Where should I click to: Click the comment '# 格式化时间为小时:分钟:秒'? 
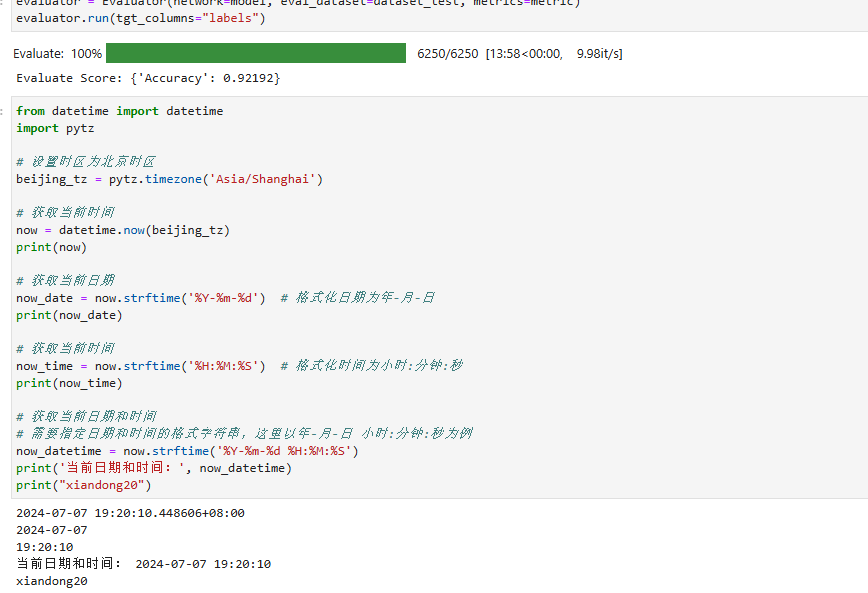coord(372,366)
